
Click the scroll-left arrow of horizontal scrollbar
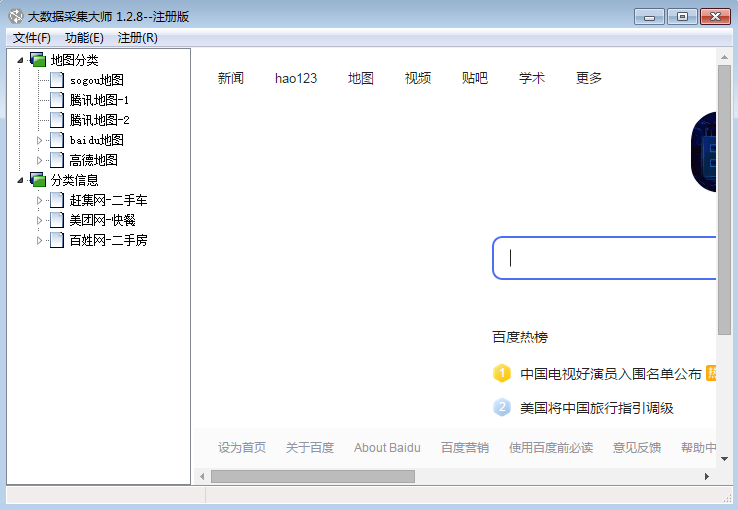(x=202, y=477)
